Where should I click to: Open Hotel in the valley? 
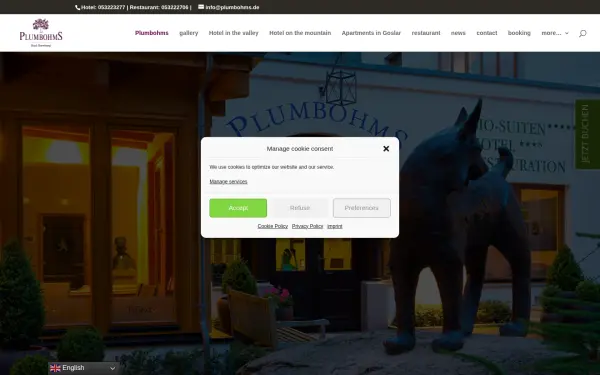233,33
